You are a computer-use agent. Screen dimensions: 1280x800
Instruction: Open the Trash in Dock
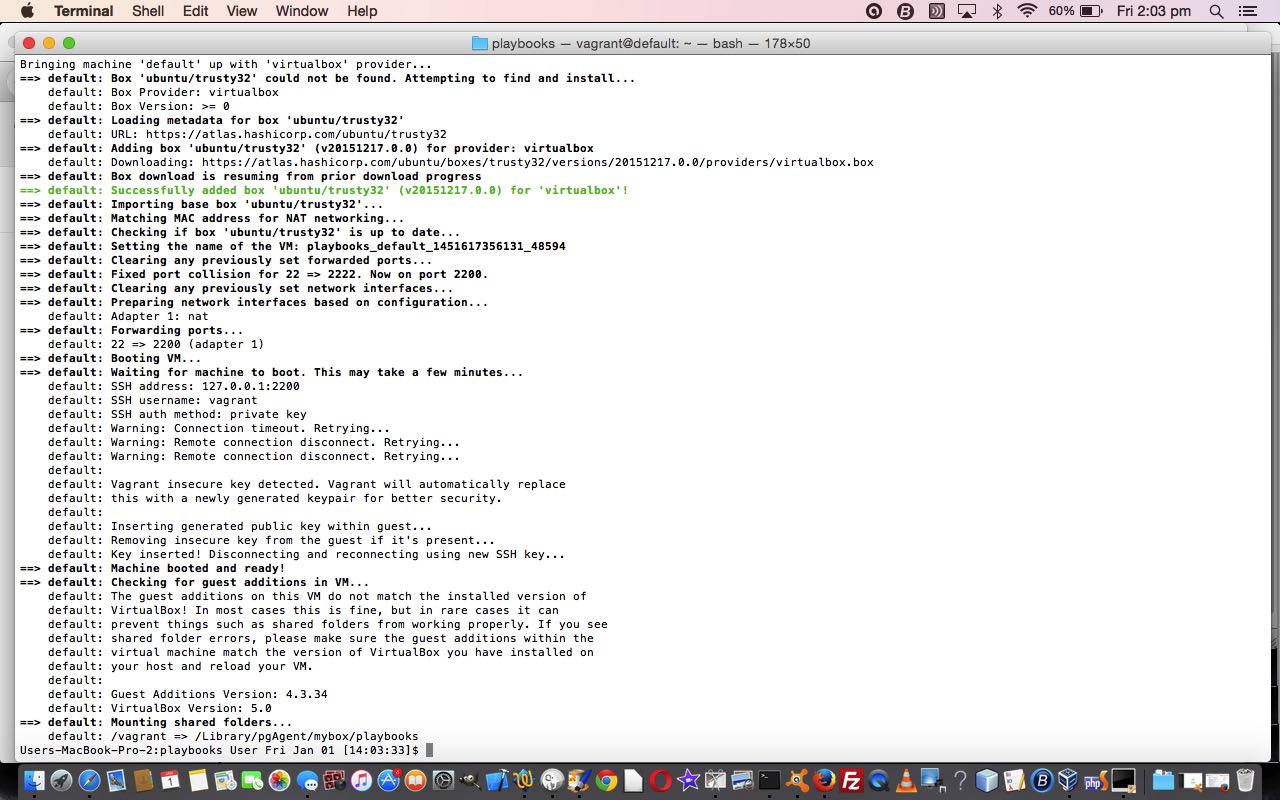click(x=1245, y=781)
